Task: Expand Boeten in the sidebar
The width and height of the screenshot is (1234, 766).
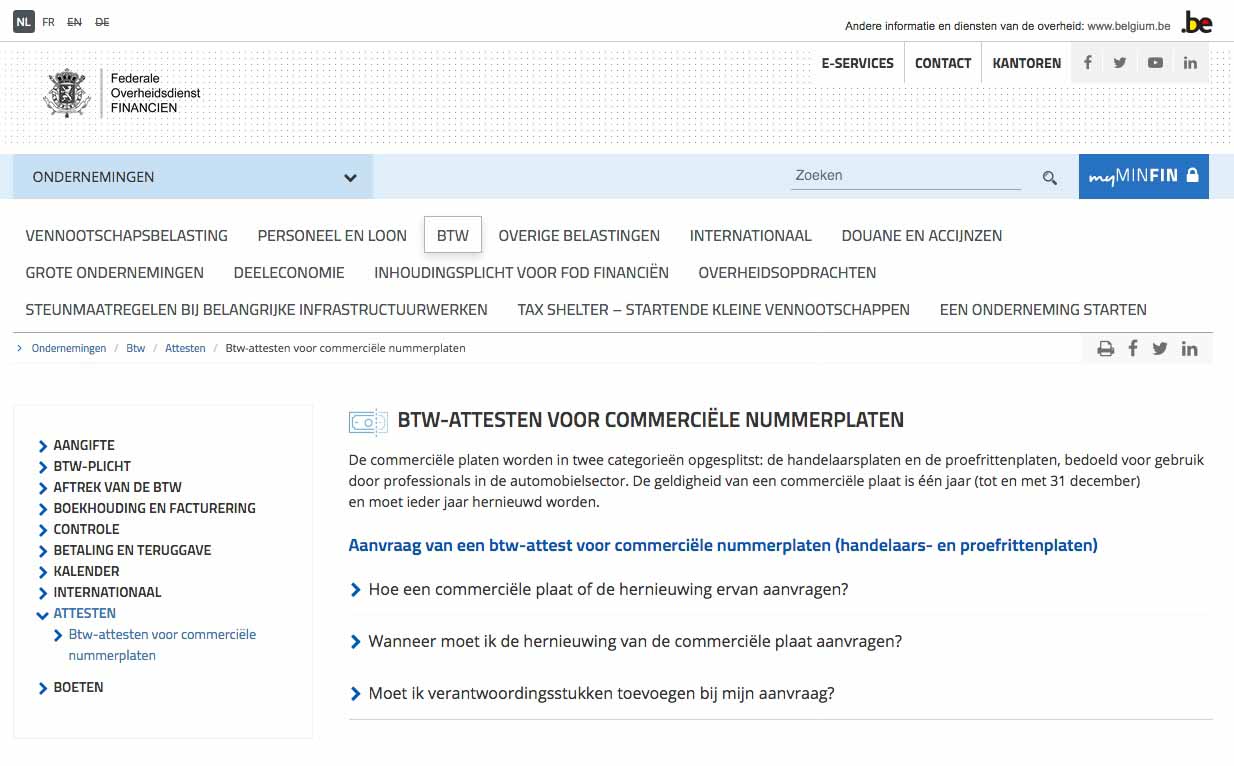Action: coord(77,688)
